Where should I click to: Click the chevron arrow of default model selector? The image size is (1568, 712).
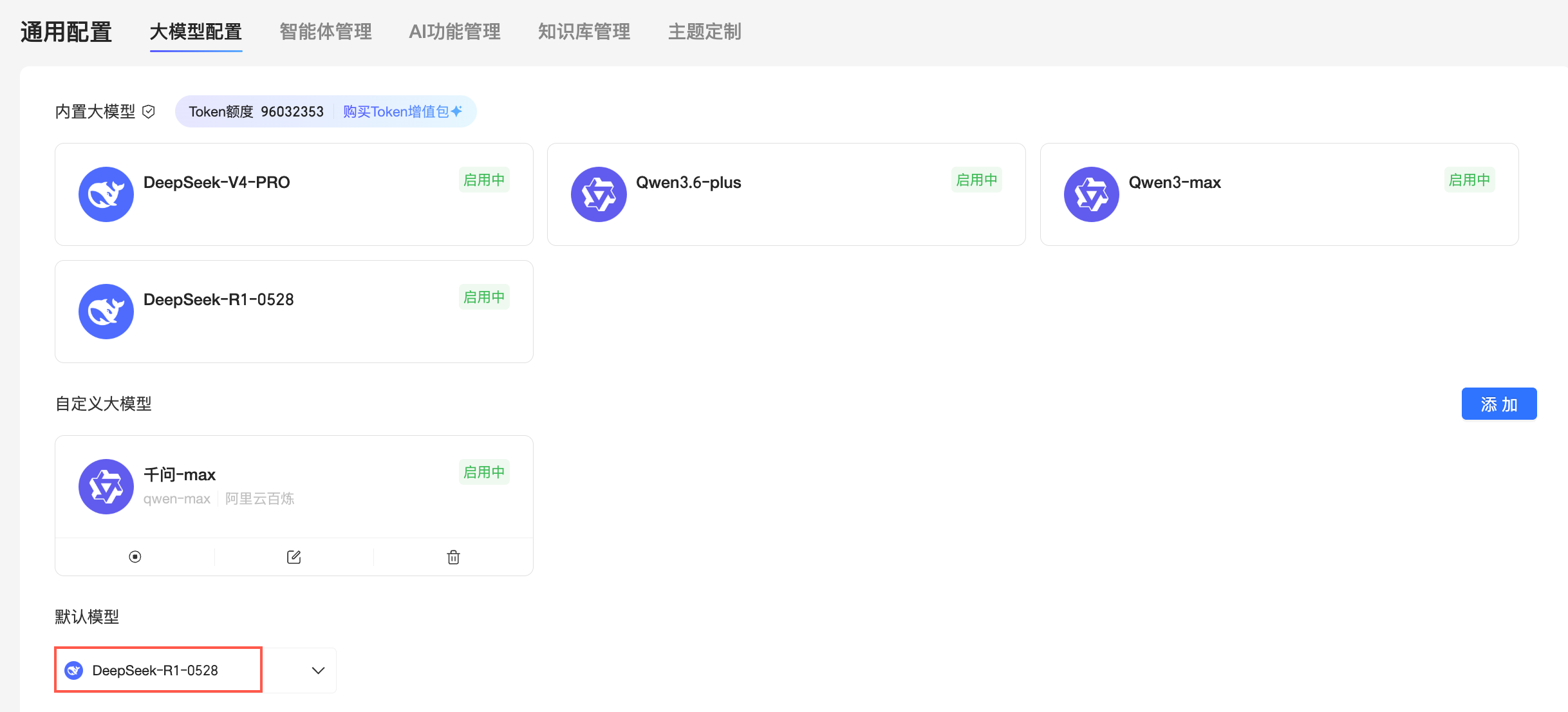tap(318, 670)
